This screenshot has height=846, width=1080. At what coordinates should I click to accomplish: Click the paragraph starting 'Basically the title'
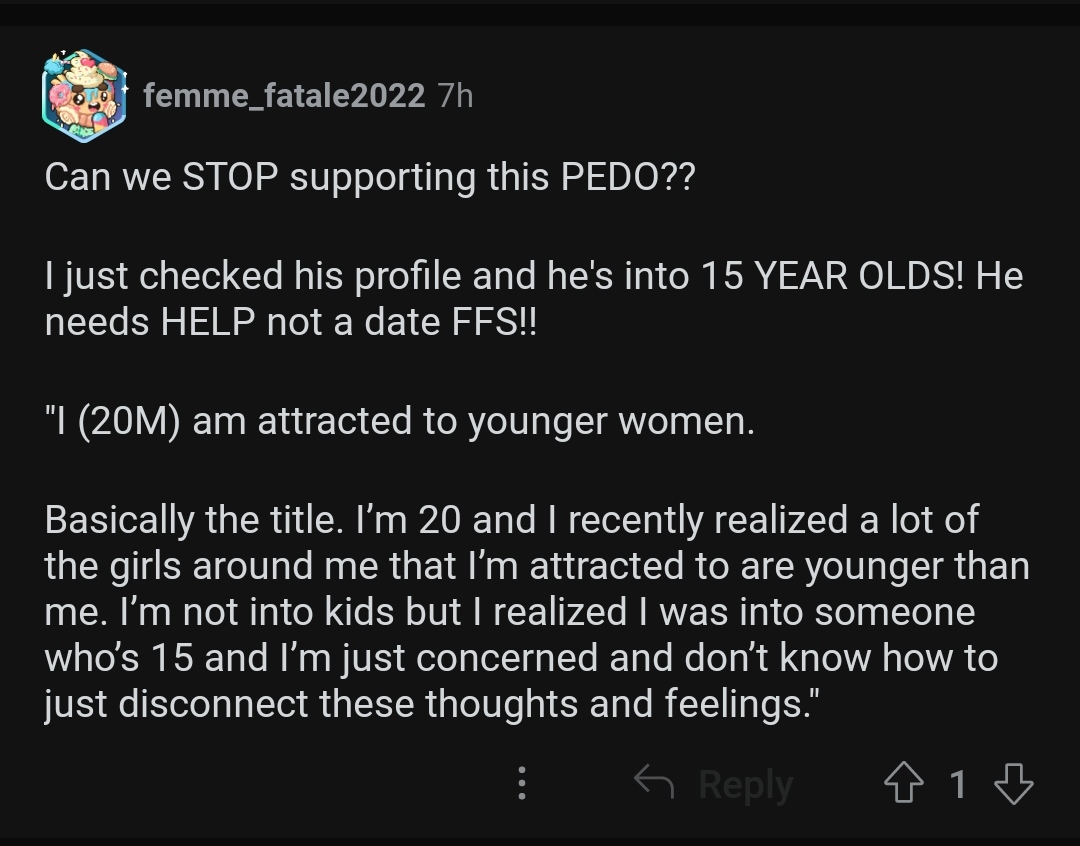(537, 612)
